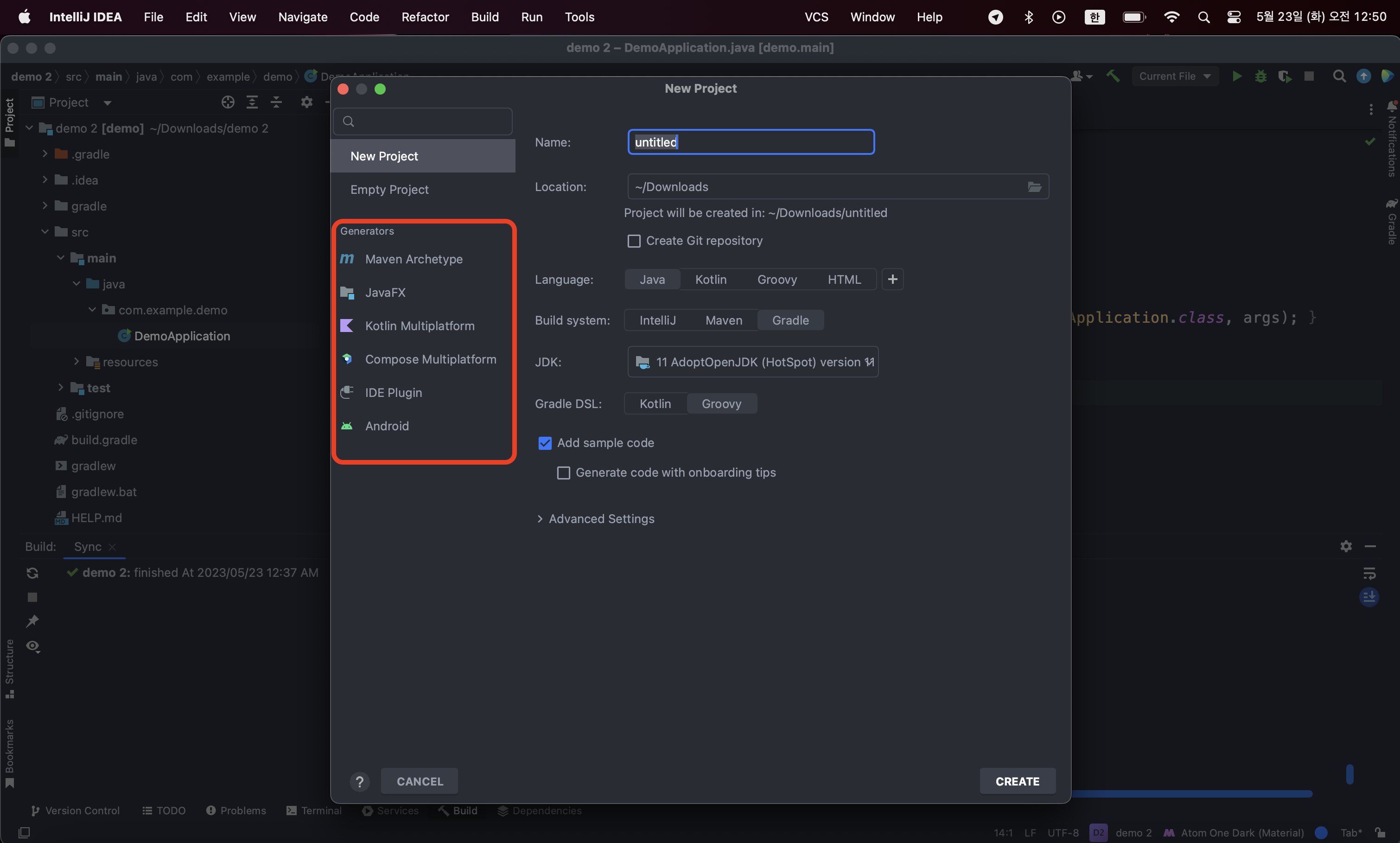The width and height of the screenshot is (1400, 843).
Task: Select the IDE Plugin generator
Action: 423,393
